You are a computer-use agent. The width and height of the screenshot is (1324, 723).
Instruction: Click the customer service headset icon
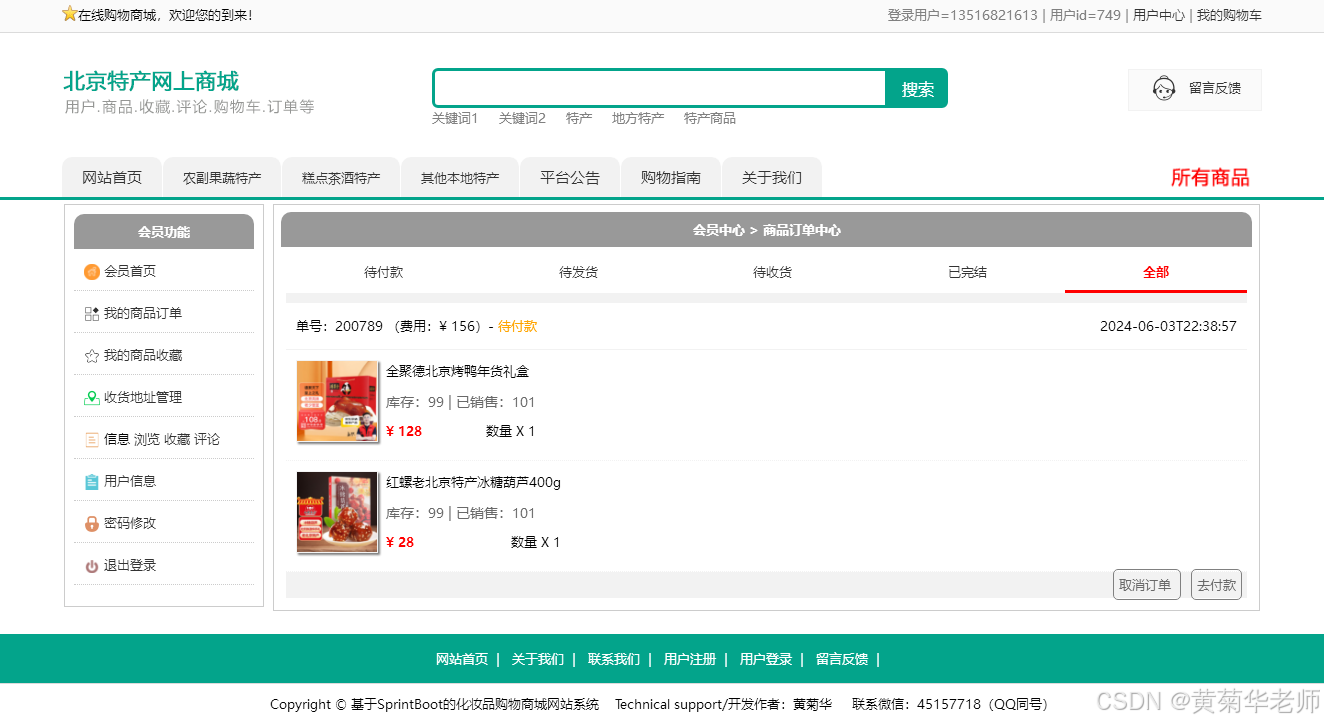1163,89
